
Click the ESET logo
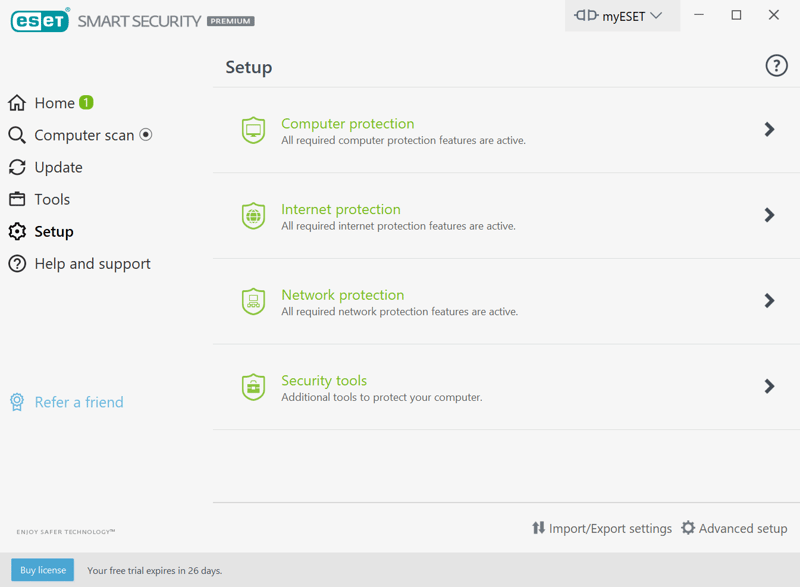[40, 20]
